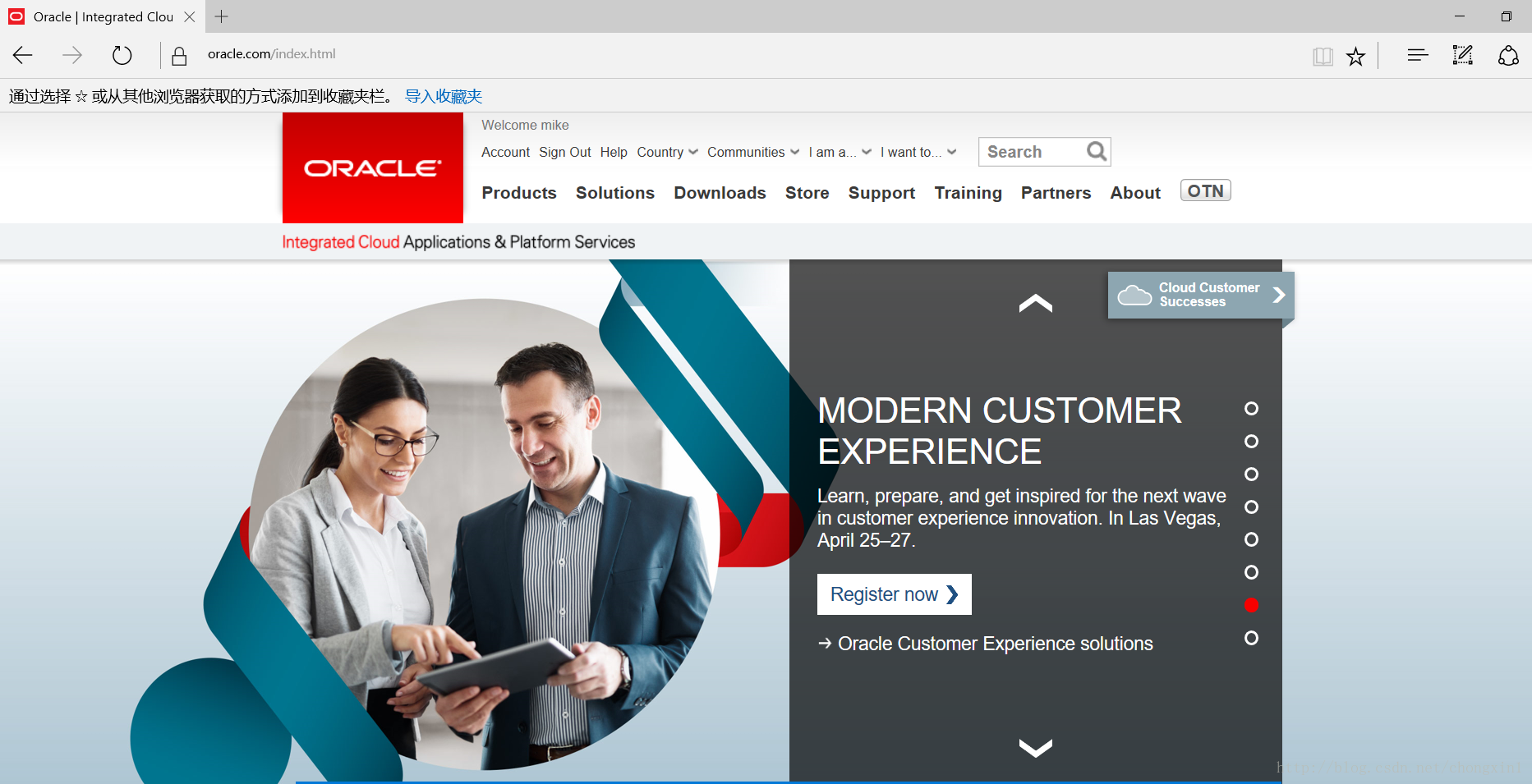Click the Oracle tab favicon
Screen dimensions: 1532x784
click(x=16, y=16)
